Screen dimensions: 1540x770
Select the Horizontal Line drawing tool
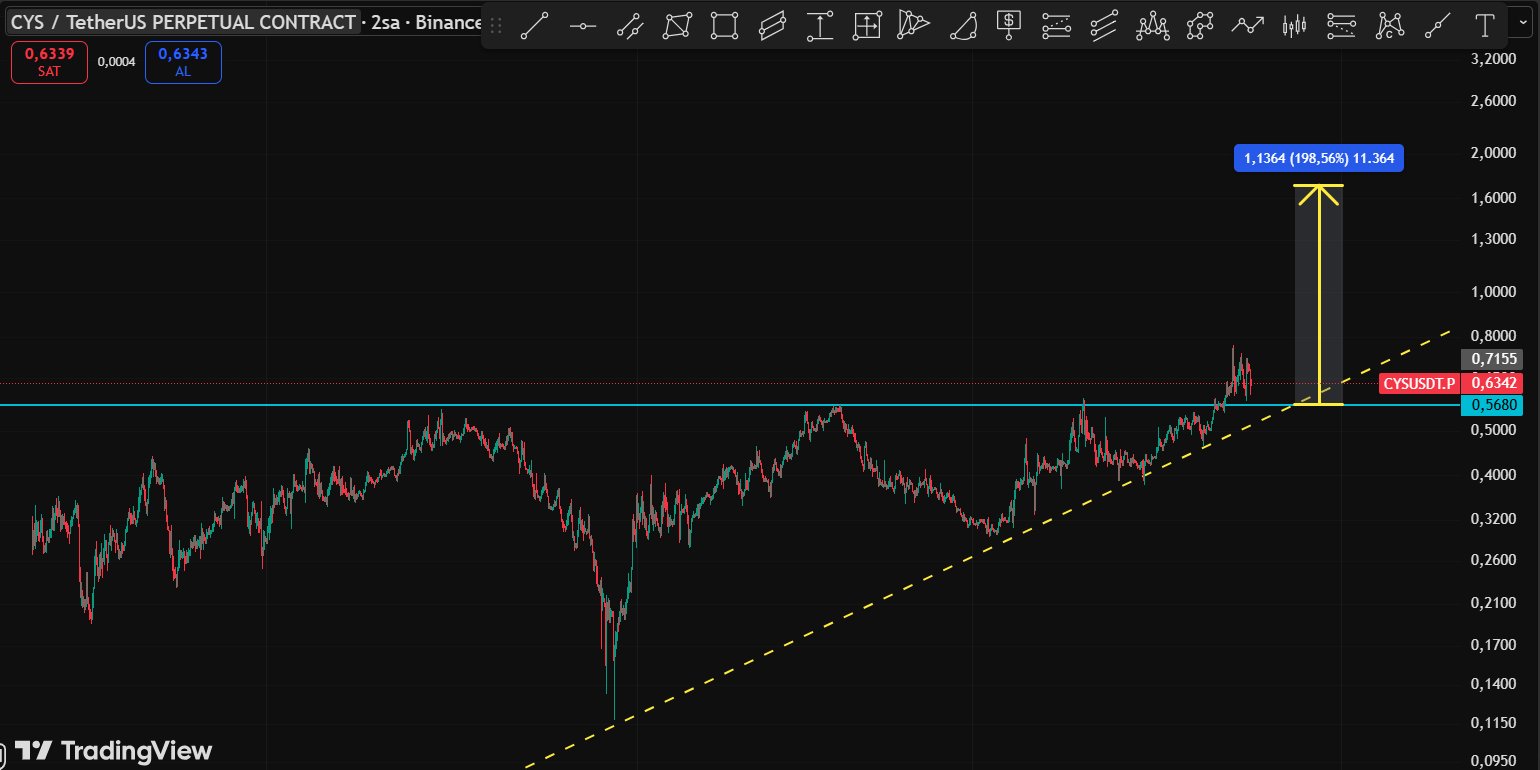583,25
